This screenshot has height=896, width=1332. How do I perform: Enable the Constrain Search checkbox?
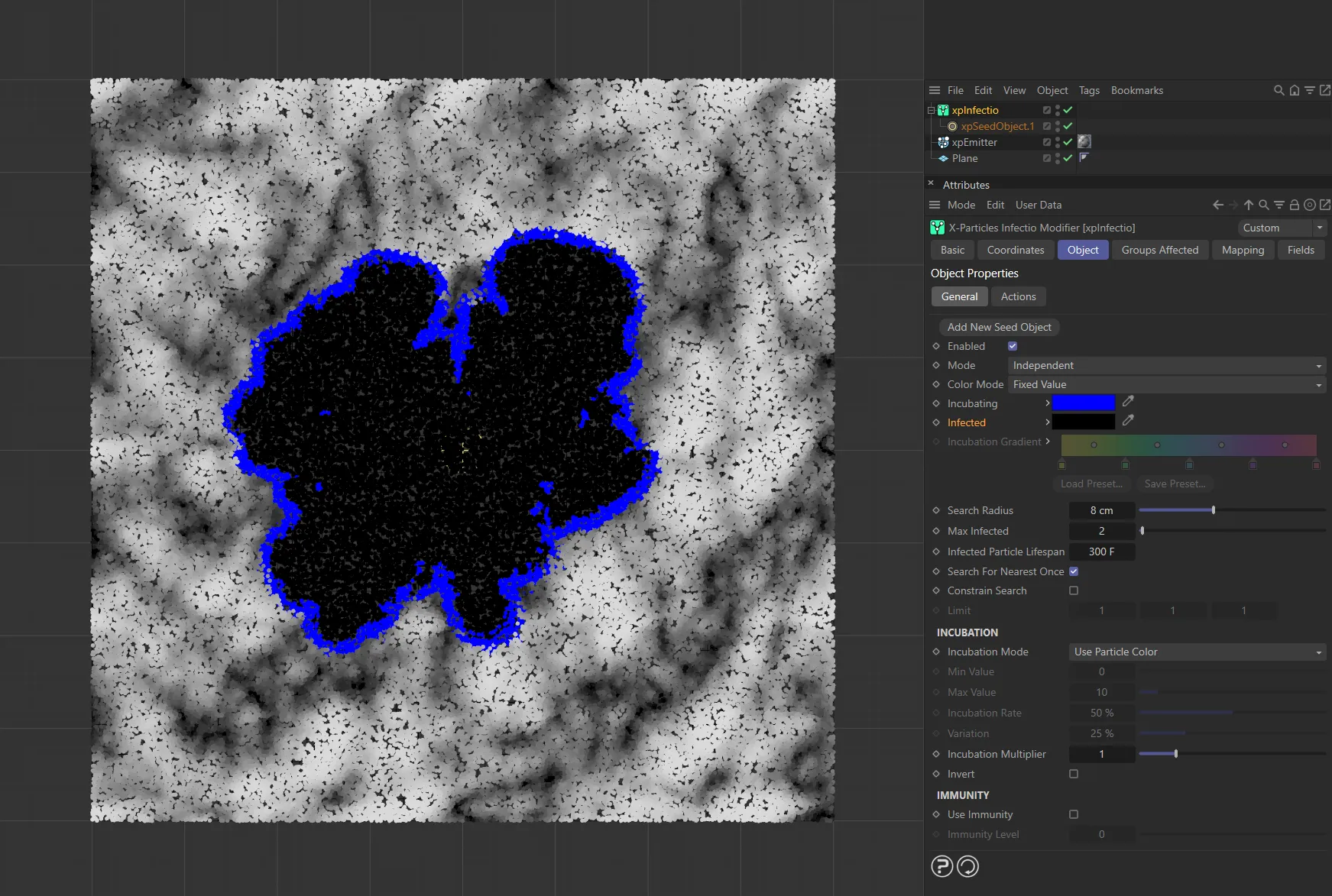click(x=1074, y=590)
